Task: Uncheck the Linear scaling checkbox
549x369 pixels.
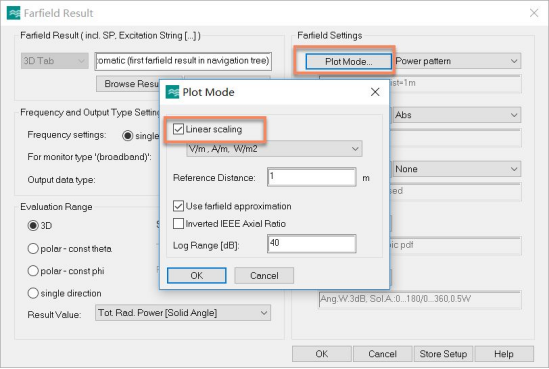Action: (178, 129)
